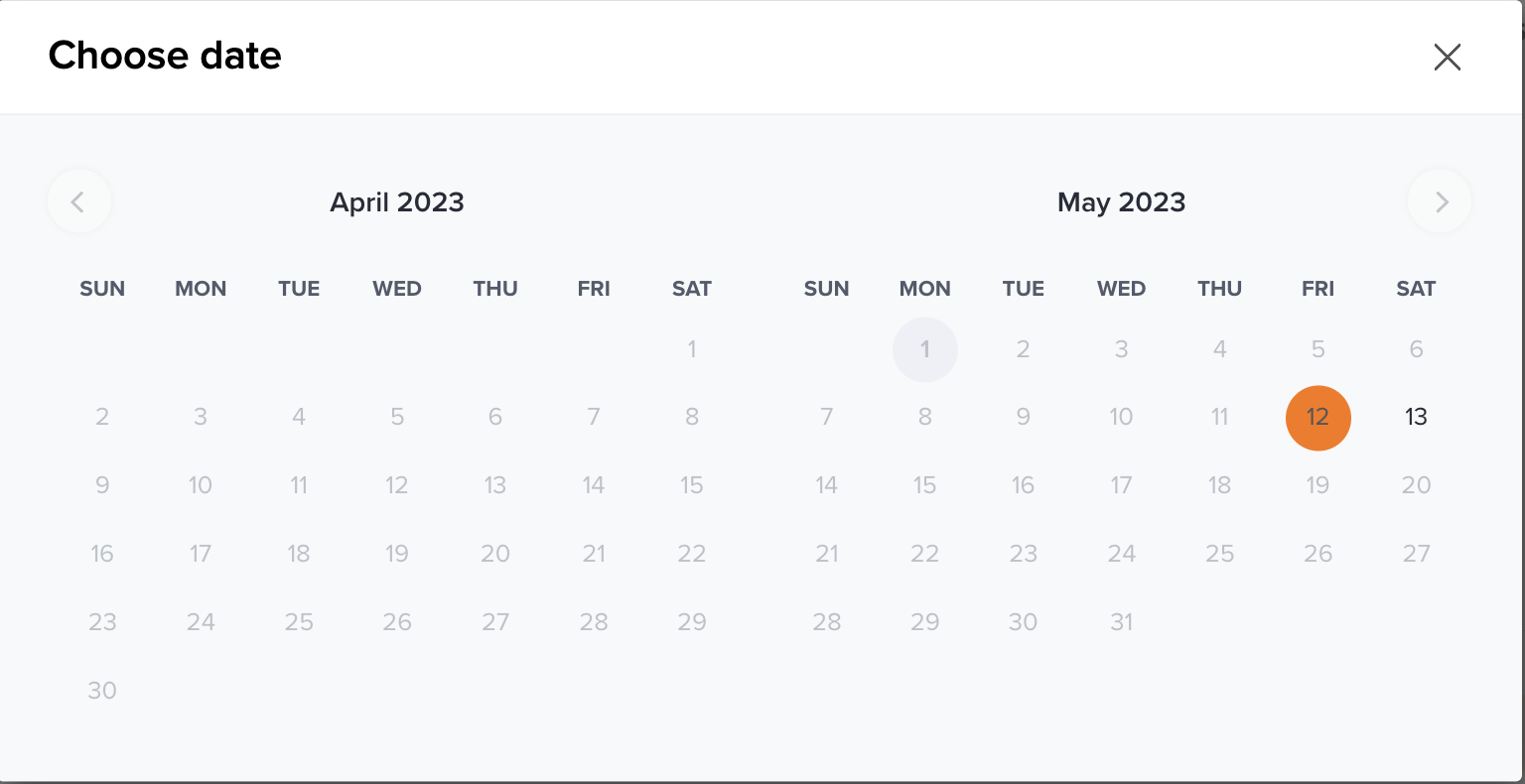Close the Choose date dialog

[1448, 58]
